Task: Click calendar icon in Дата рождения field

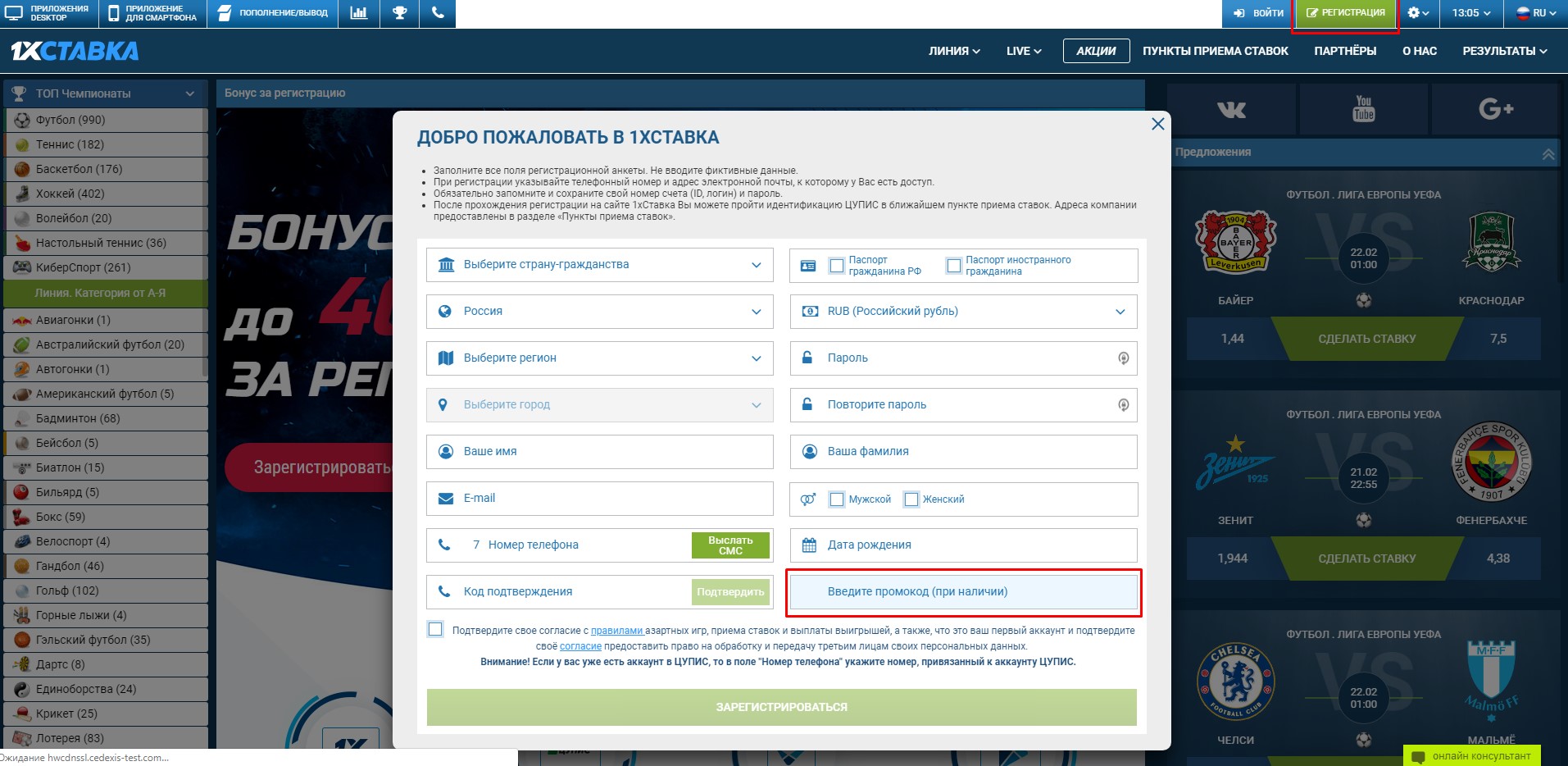Action: pos(809,545)
